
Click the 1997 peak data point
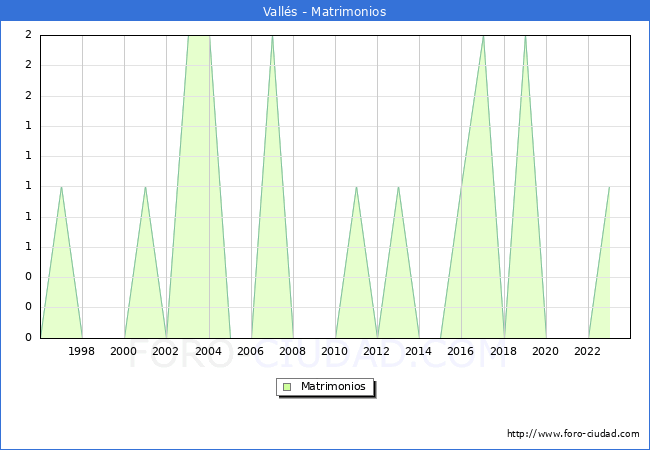(x=61, y=187)
